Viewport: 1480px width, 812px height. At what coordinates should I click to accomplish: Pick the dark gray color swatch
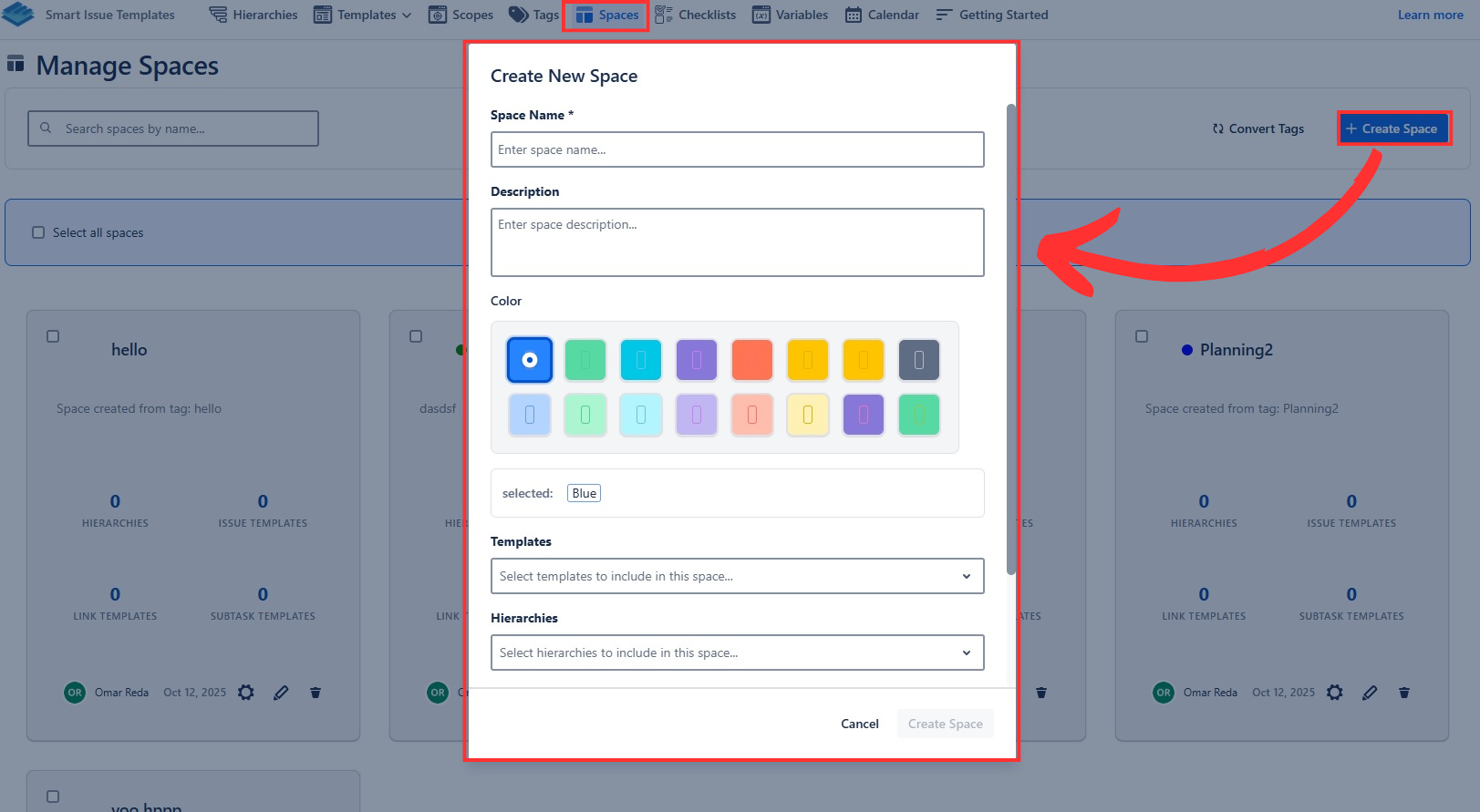point(918,360)
